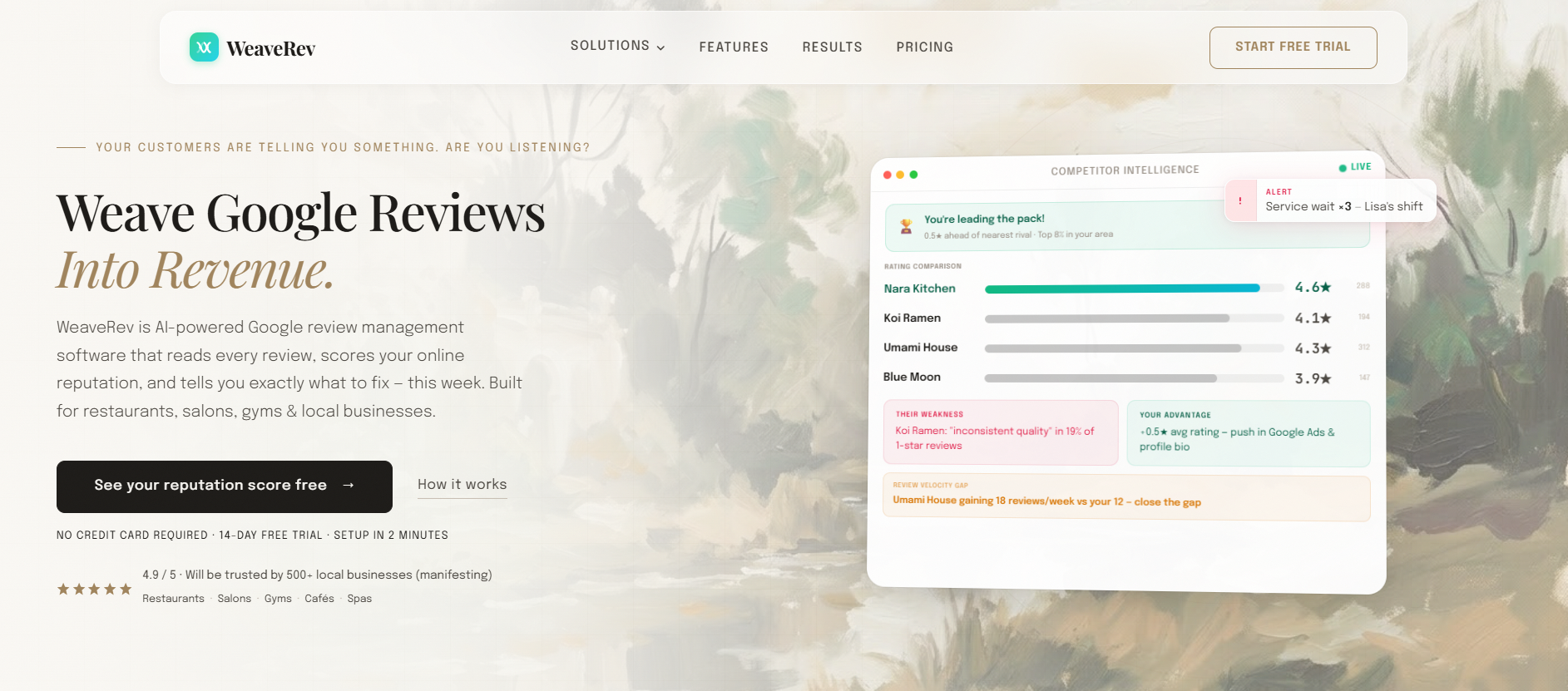Screen dimensions: 1568x691
Task: Open the Features nav item
Action: (734, 47)
